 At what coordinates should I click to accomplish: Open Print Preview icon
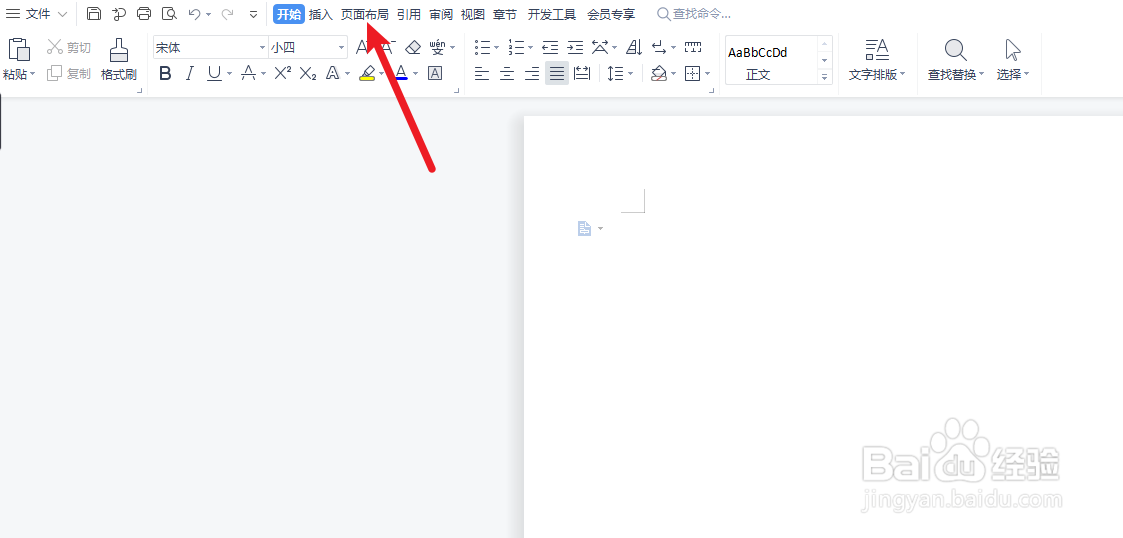point(169,14)
